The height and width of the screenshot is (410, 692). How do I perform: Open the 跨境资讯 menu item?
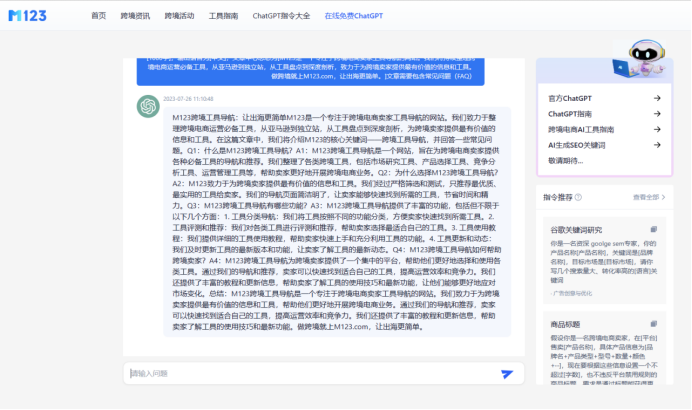click(135, 16)
